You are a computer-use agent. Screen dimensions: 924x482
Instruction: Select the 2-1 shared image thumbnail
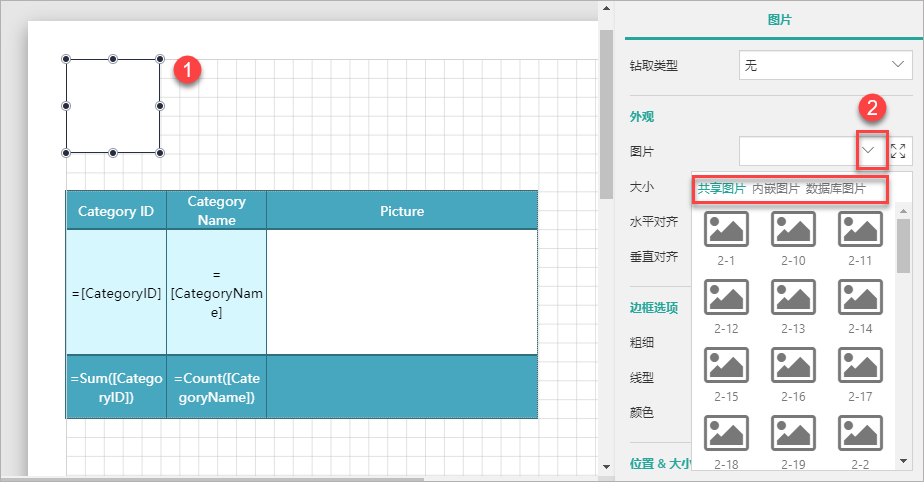(x=726, y=229)
